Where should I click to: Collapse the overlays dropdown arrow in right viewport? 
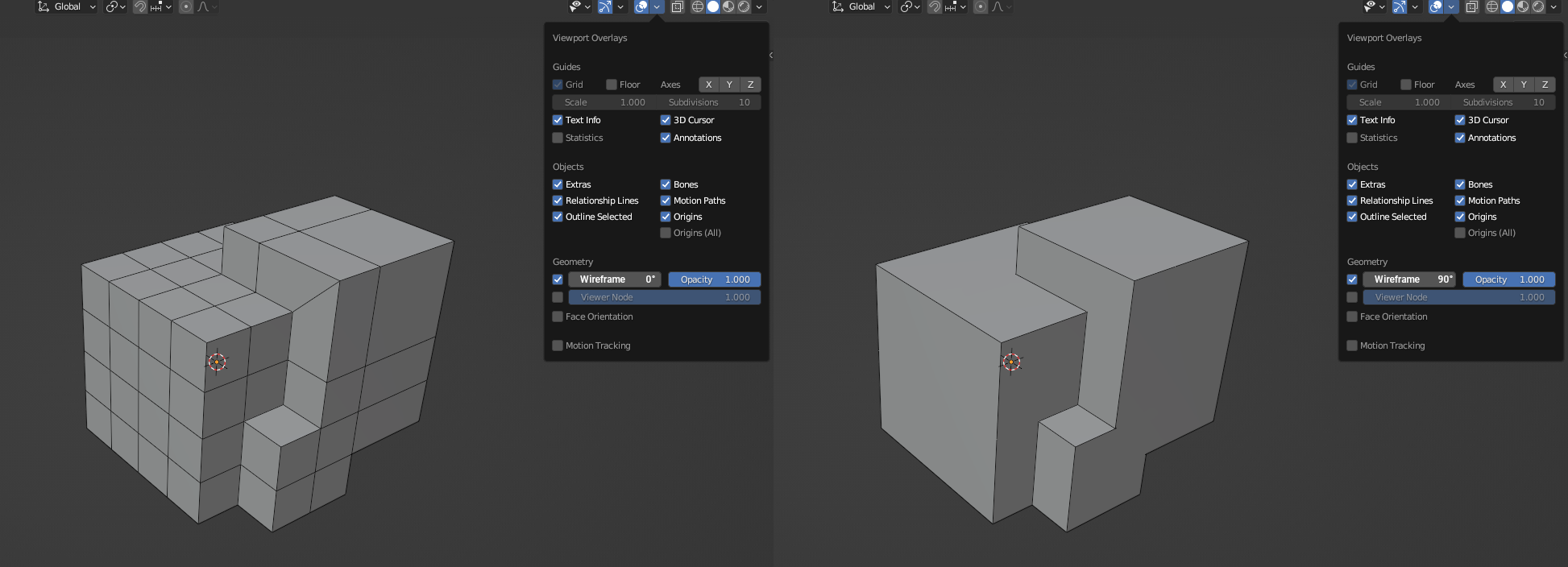[1451, 6]
